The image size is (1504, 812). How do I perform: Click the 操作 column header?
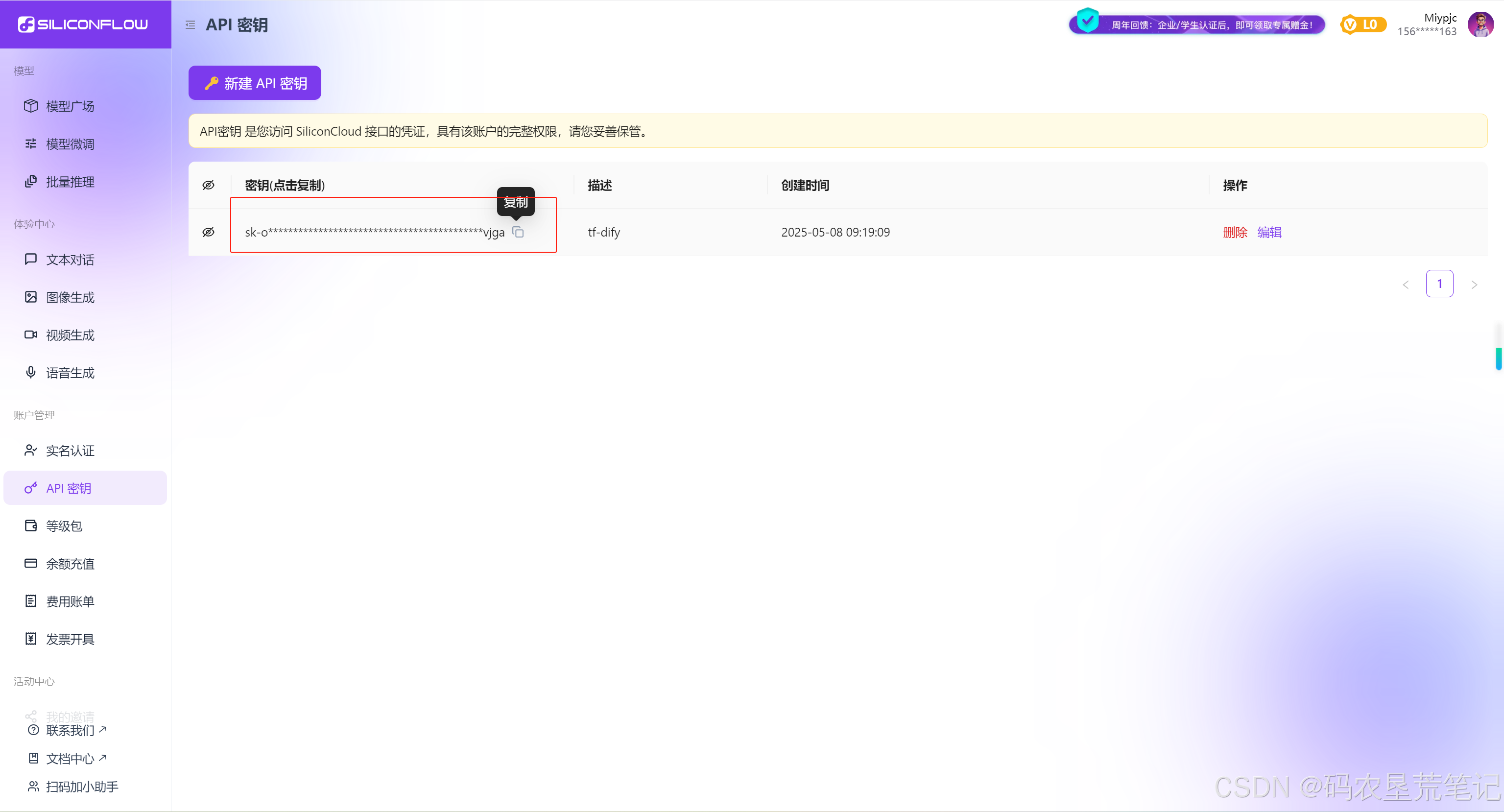(1235, 185)
